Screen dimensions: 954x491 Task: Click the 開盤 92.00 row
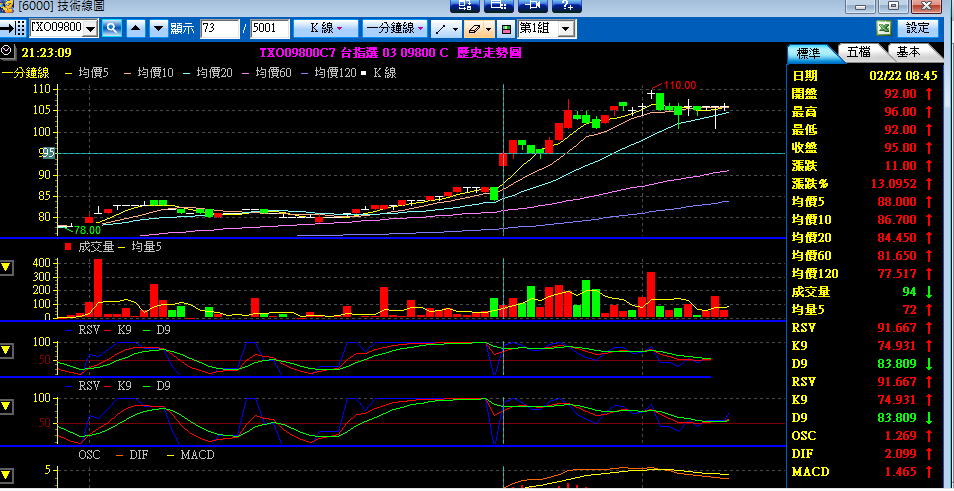click(x=864, y=94)
